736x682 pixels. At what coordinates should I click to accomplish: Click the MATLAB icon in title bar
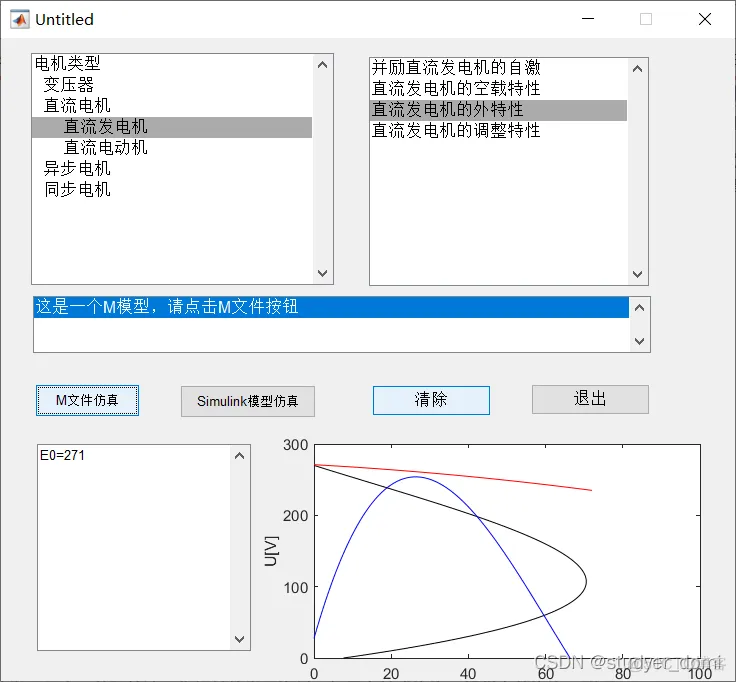click(19, 19)
